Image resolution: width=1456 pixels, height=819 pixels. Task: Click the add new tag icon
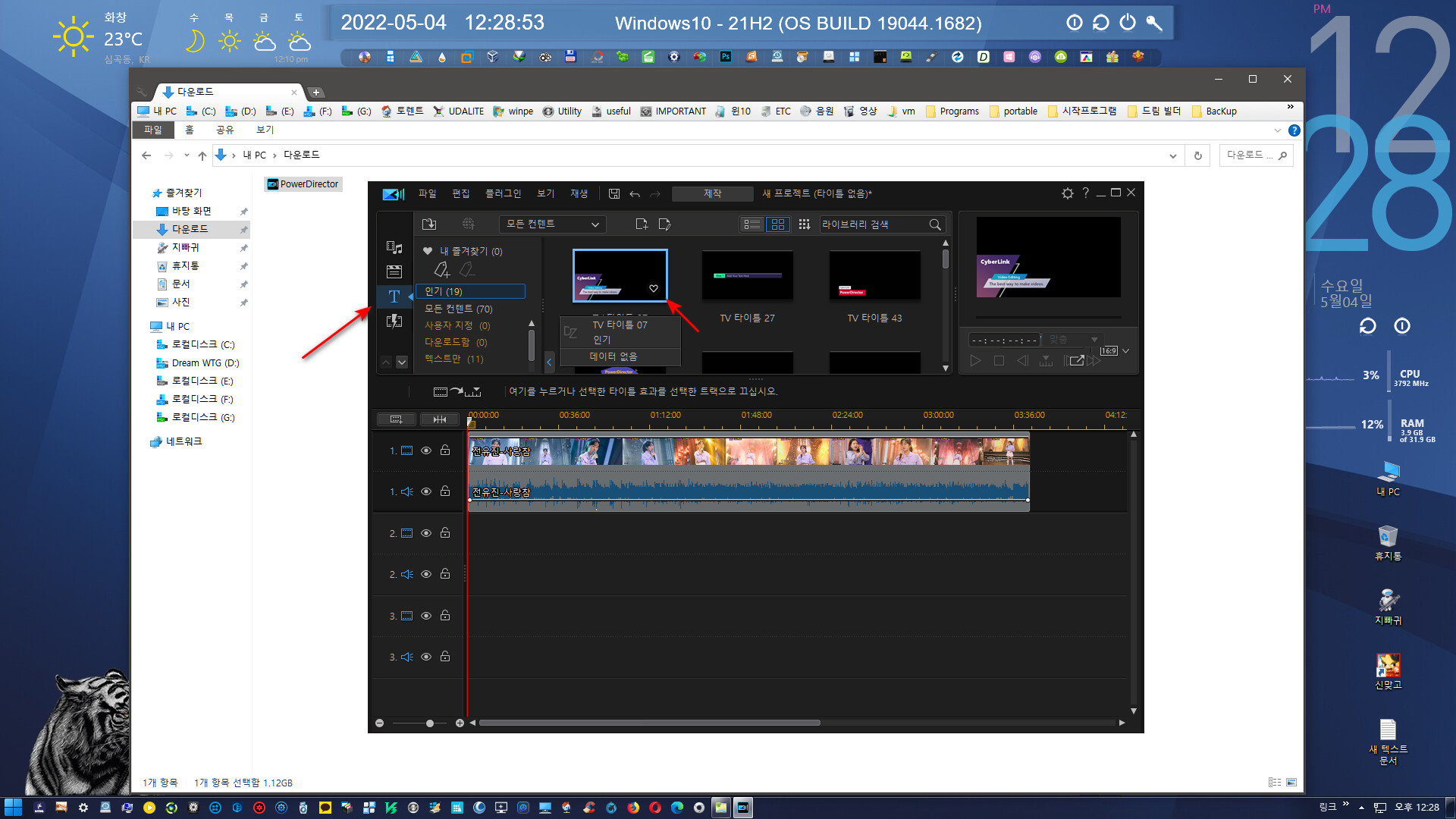pos(441,269)
